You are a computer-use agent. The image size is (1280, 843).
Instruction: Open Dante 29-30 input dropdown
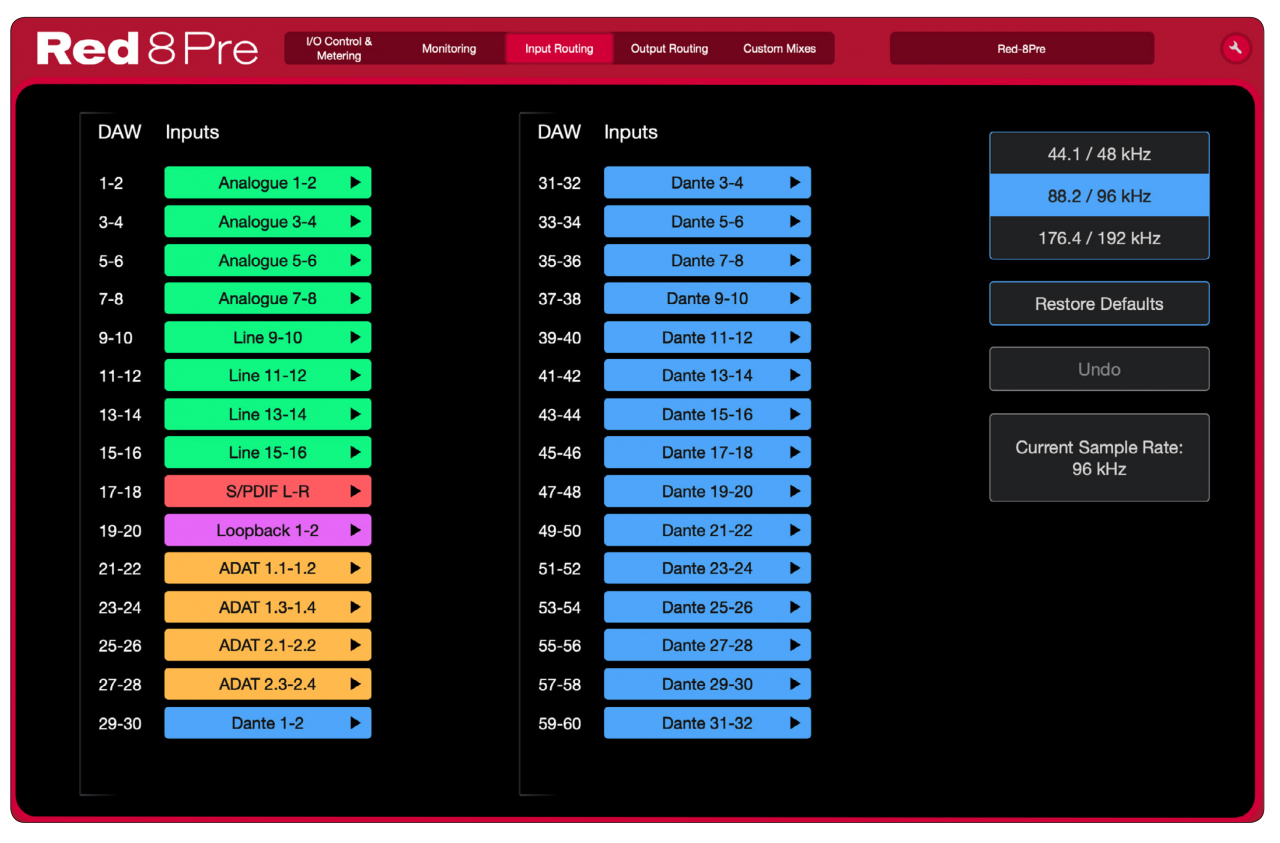click(707, 684)
